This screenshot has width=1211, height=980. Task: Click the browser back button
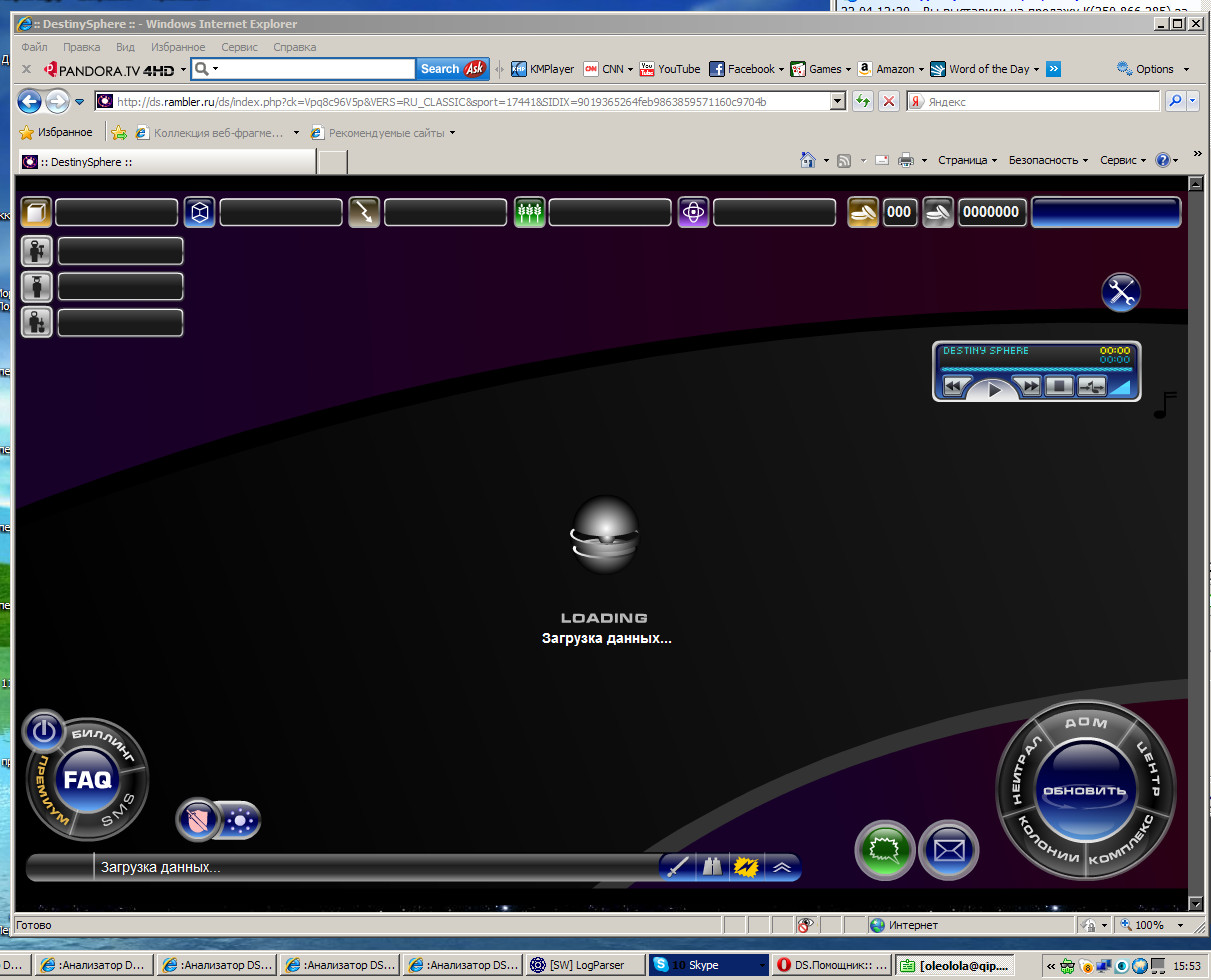tap(29, 101)
